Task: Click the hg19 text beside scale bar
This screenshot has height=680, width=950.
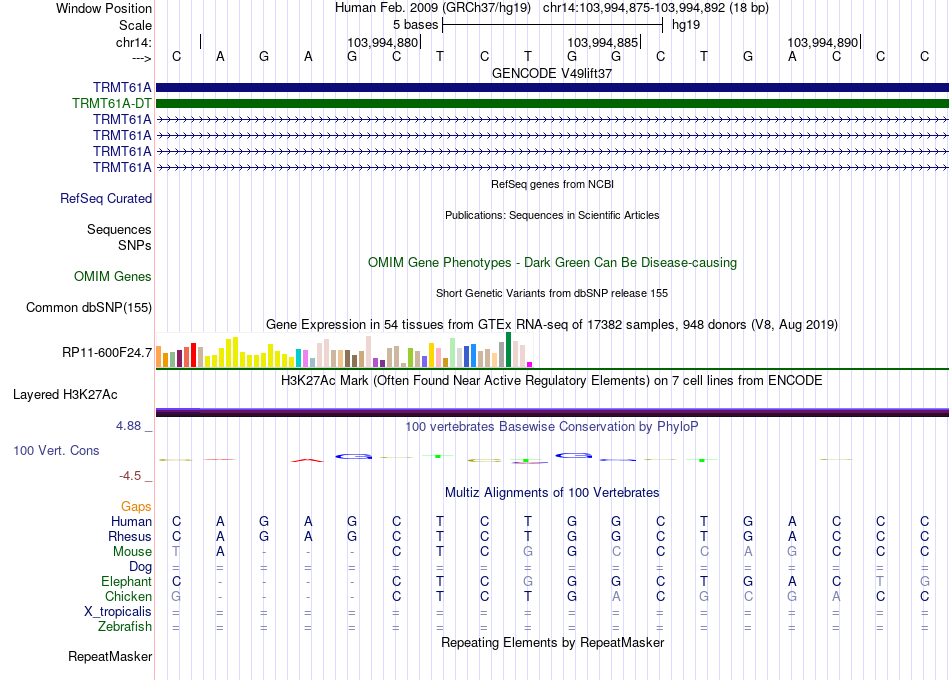Action: pos(686,25)
